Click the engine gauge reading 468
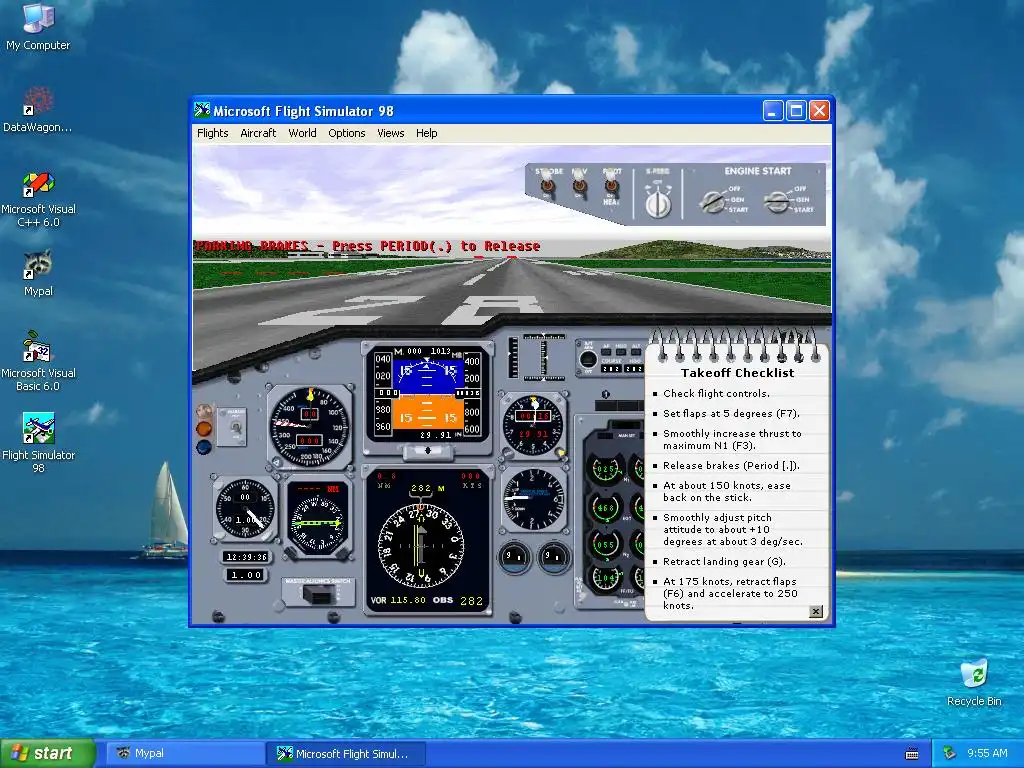The width and height of the screenshot is (1024, 768). click(x=605, y=507)
